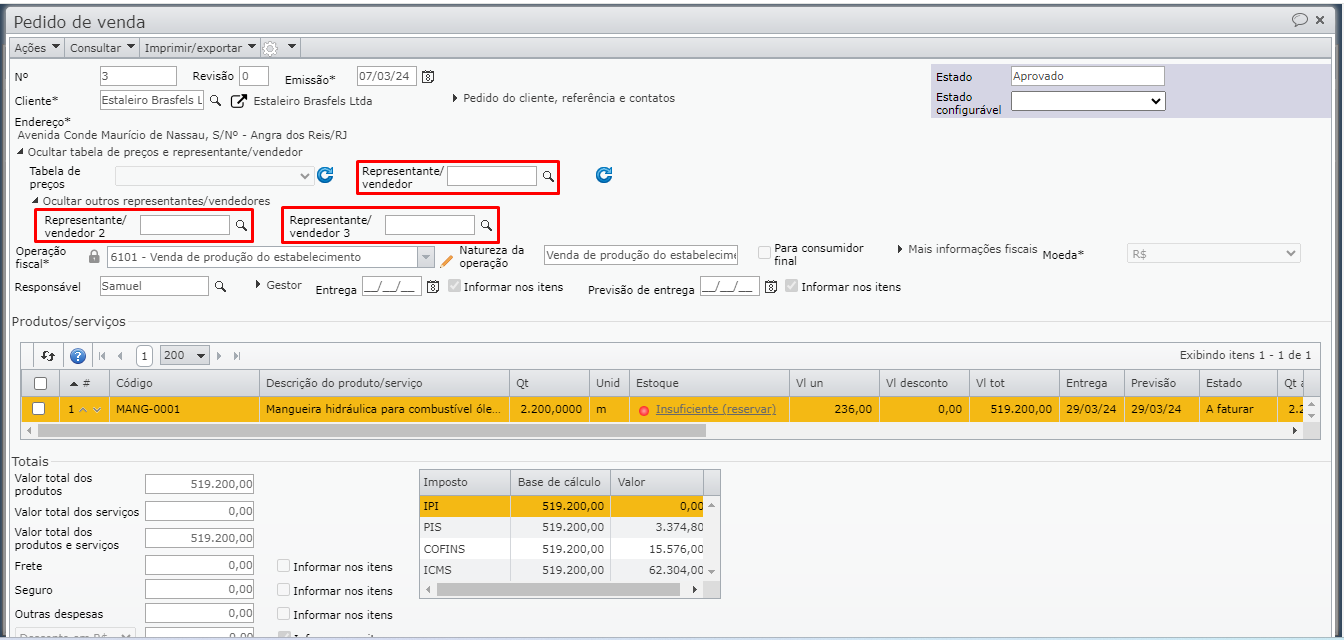Open the Estado configurável dropdown
The width and height of the screenshot is (1344, 640).
pyautogui.click(x=1087, y=101)
